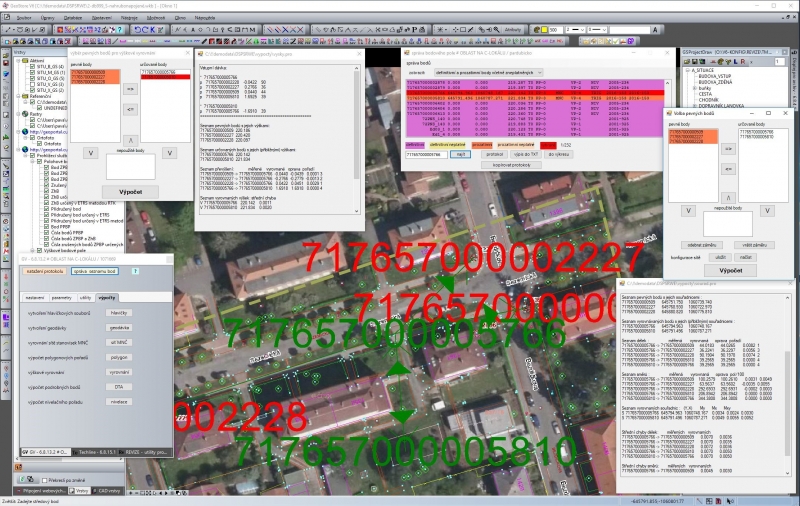Image resolution: width=800 pixels, height=506 pixels.
Task: Click the application document icon left of Soubor
Action: click(7, 17)
